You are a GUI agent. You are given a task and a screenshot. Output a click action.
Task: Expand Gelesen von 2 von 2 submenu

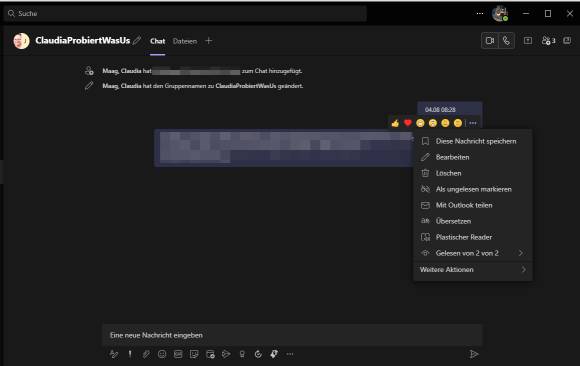pos(473,253)
